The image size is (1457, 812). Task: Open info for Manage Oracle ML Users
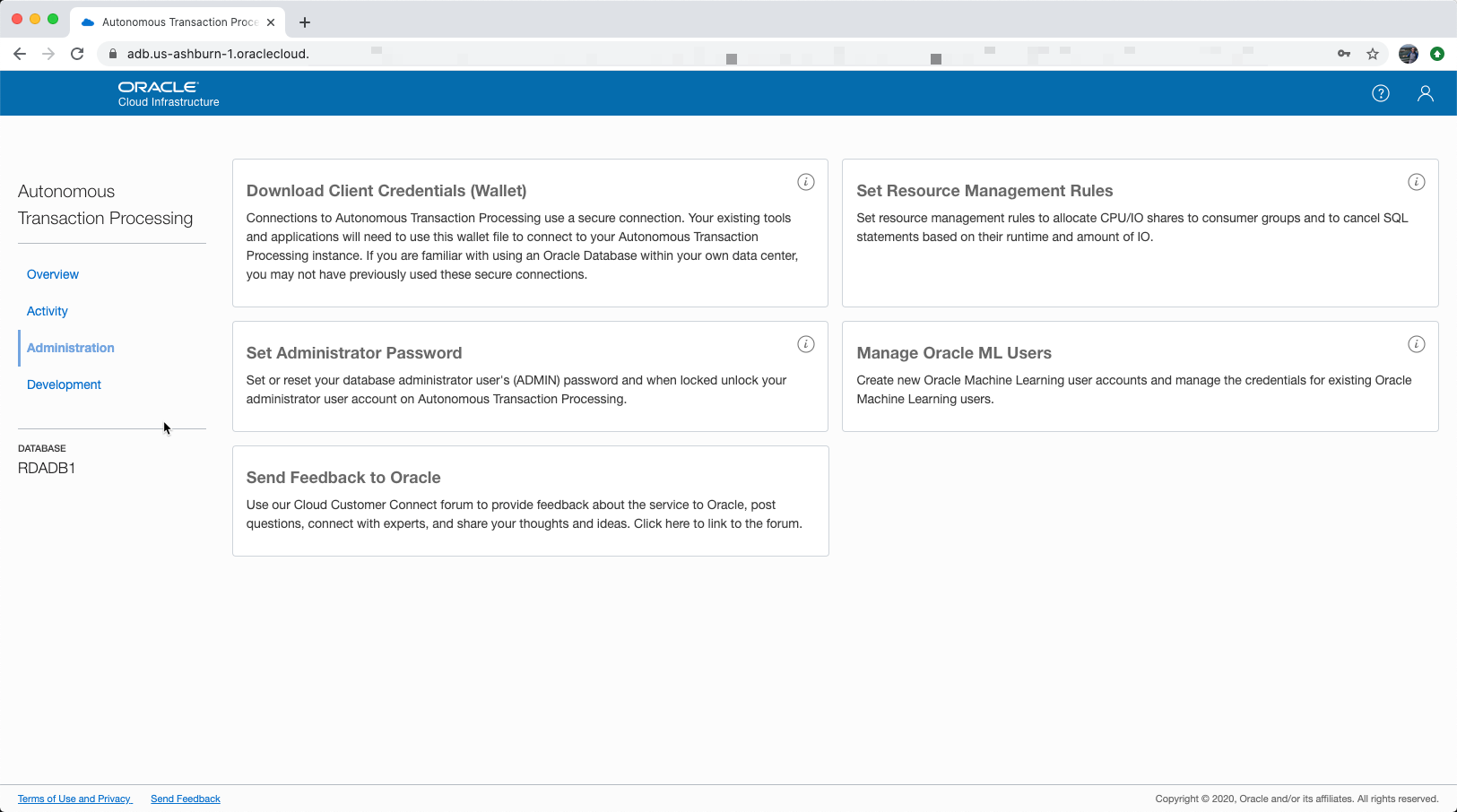(x=1417, y=343)
